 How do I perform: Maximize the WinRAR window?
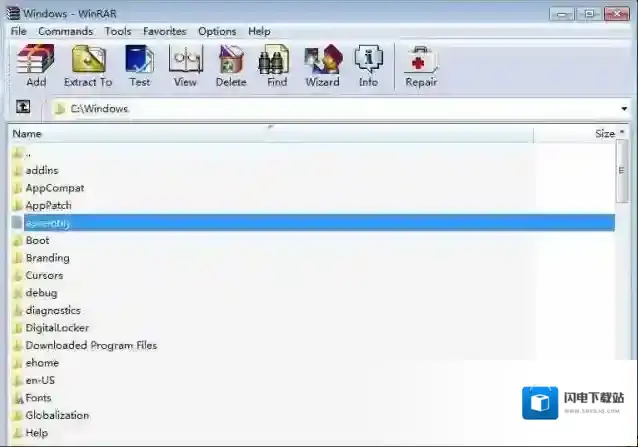coord(589,14)
